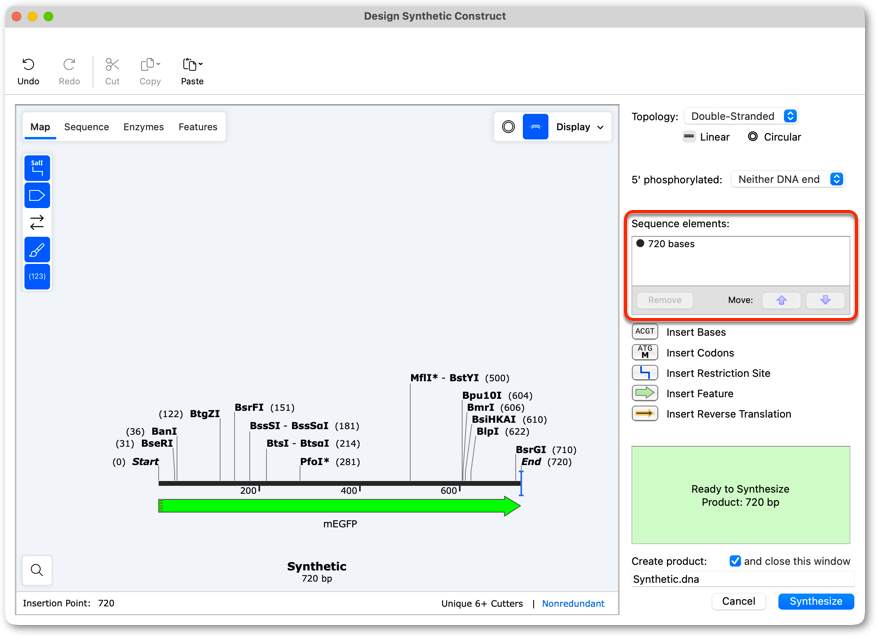Click the PfoI* (281) enzyme label
876x636 pixels.
330,462
